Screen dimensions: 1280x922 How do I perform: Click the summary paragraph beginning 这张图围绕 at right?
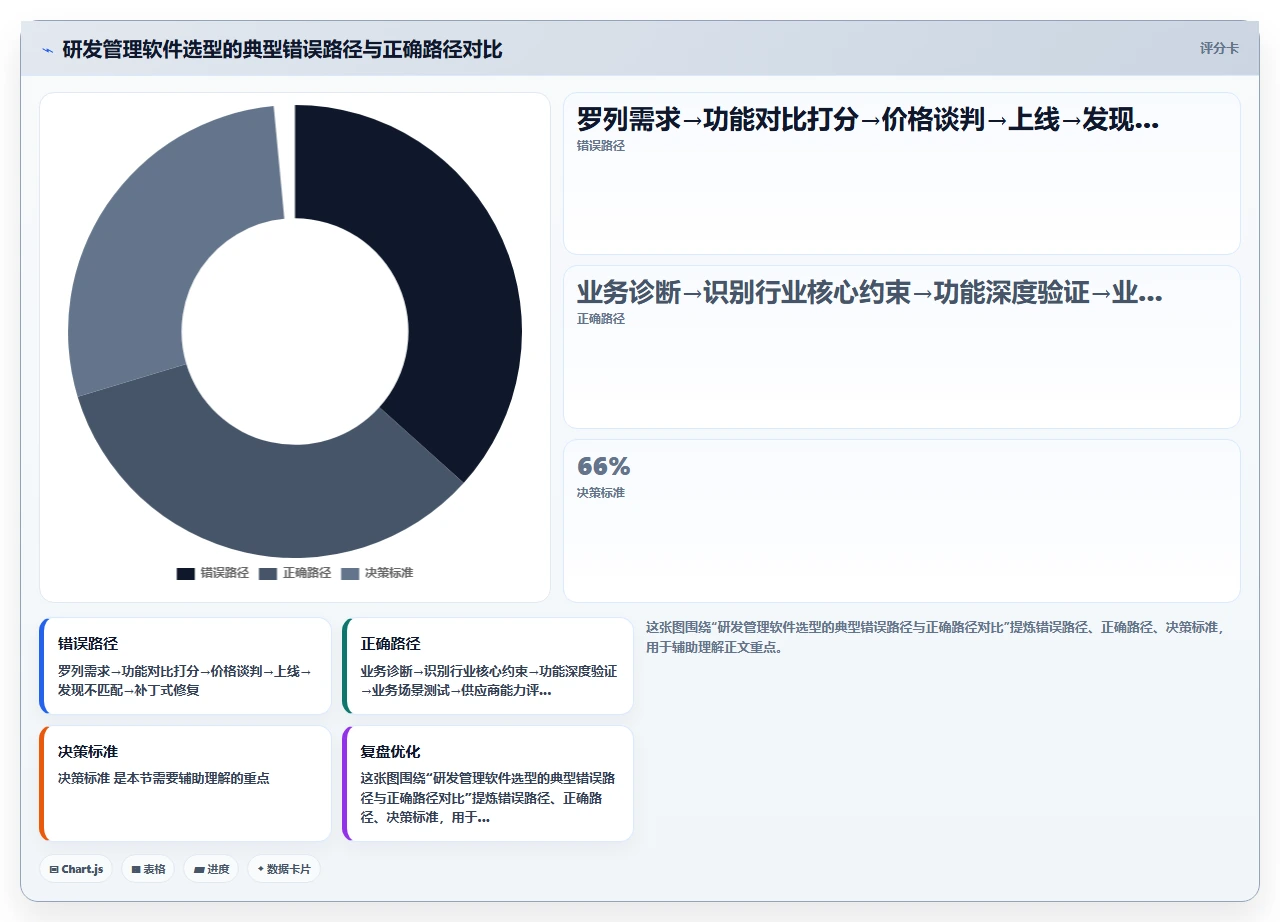pos(936,637)
